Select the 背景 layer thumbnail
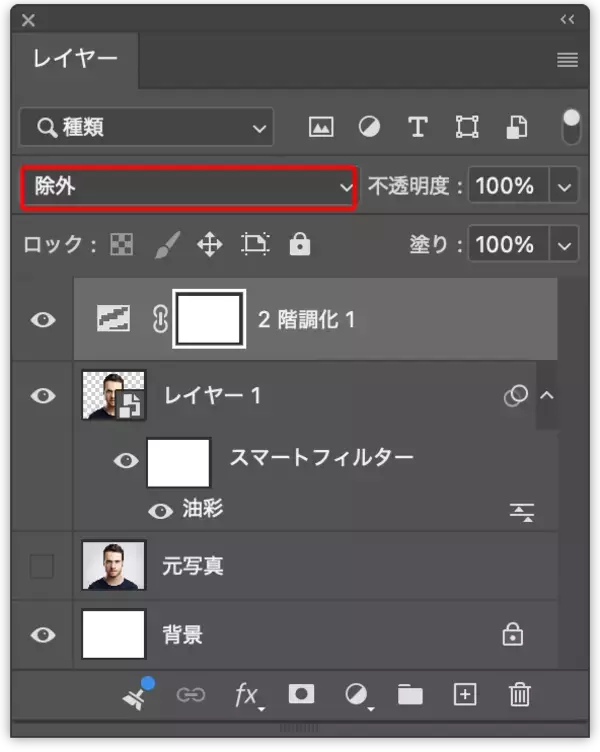The image size is (600, 752). point(114,634)
